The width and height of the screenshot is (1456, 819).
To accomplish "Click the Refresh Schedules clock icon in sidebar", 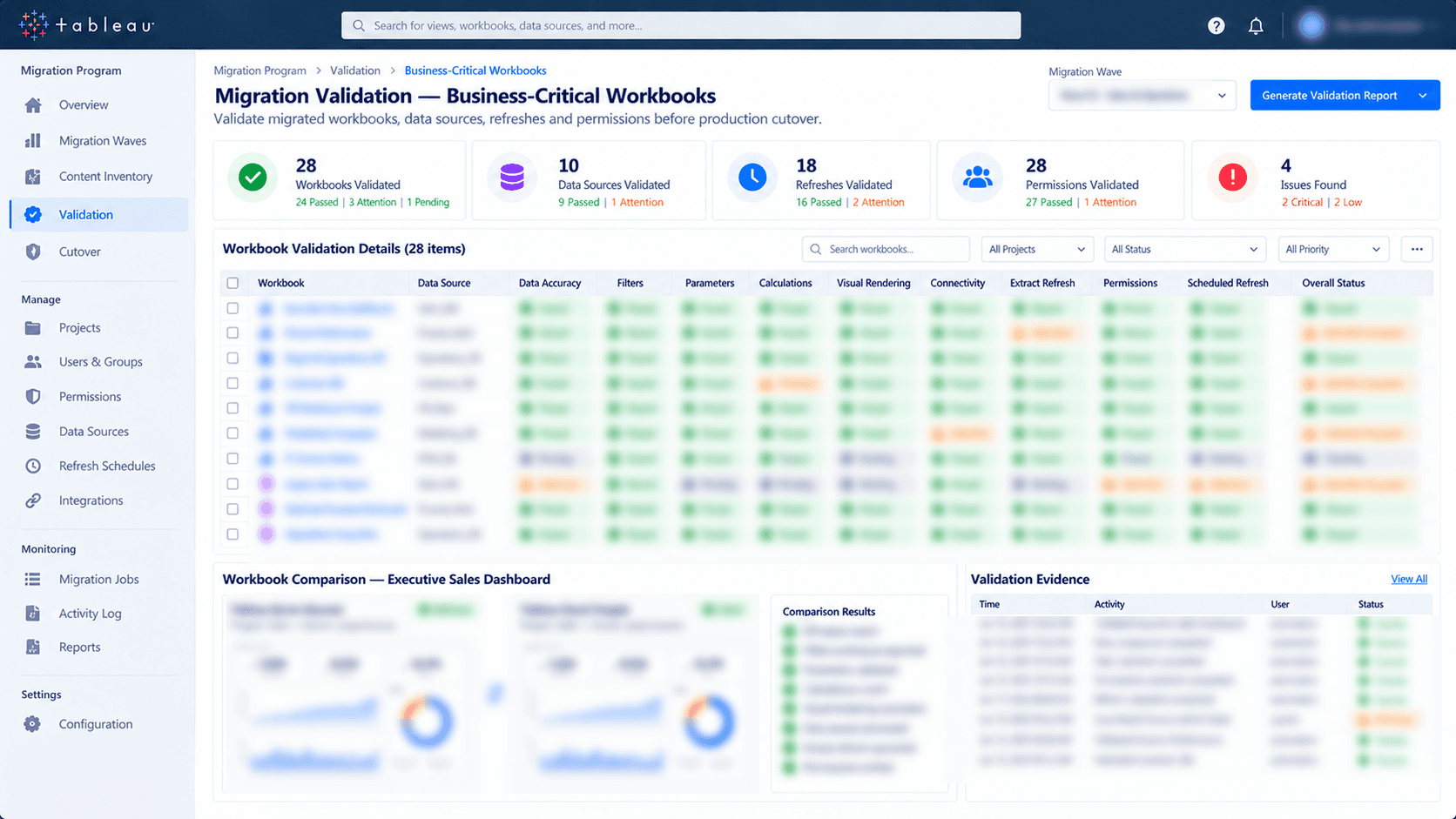I will pyautogui.click(x=33, y=467).
